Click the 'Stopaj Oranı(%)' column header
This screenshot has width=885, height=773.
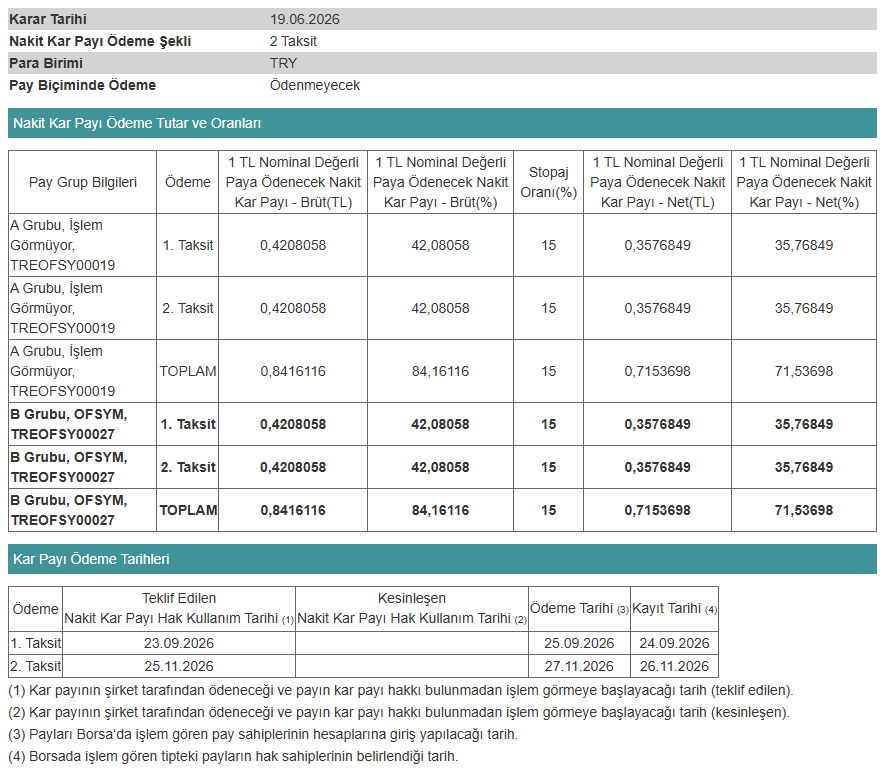click(x=548, y=182)
